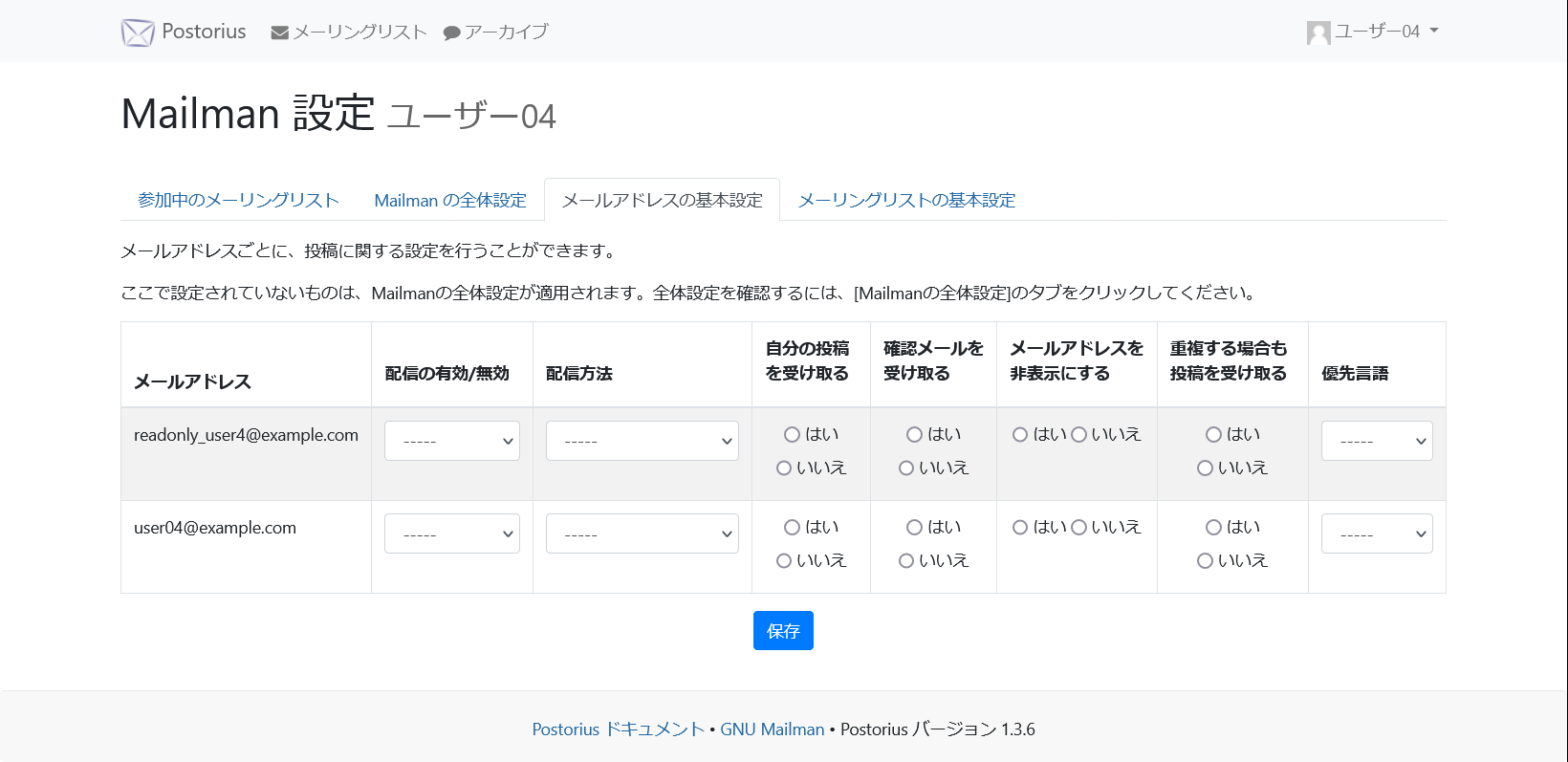Select いいえ for 自分の投稿を受け取る, user04 row
The width and height of the screenshot is (1568, 762).
click(x=784, y=561)
